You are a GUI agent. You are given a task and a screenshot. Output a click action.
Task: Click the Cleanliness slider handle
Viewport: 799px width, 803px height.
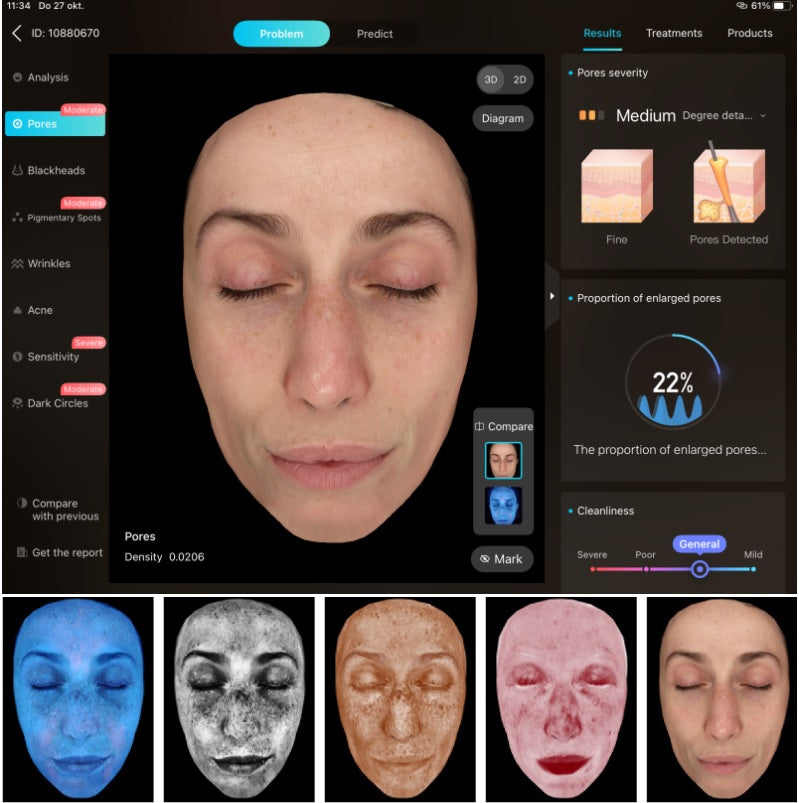[700, 569]
